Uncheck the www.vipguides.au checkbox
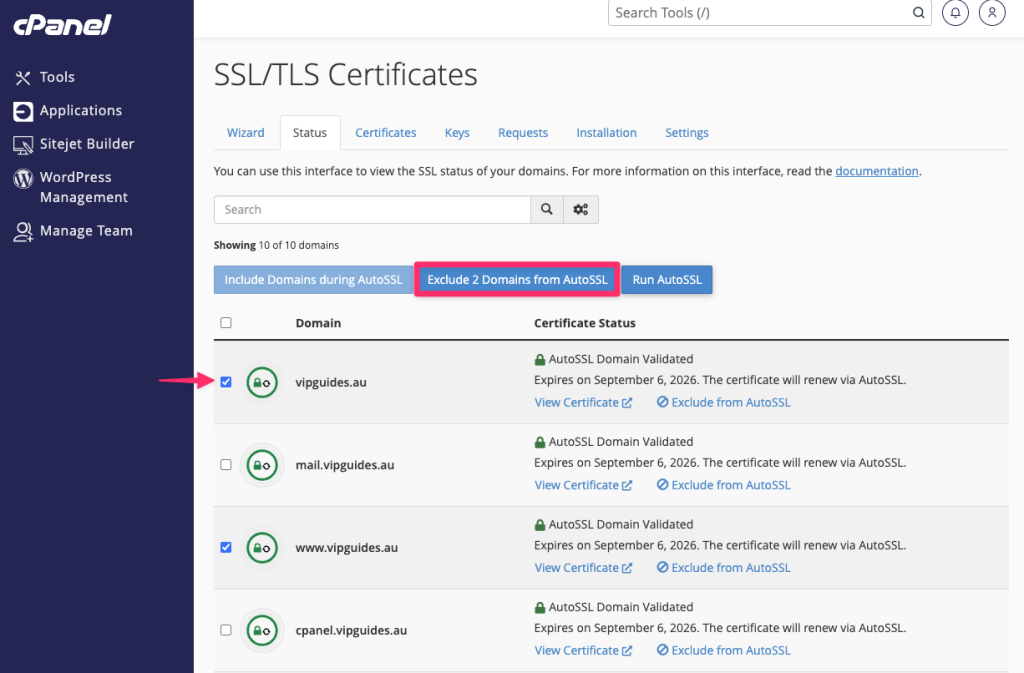Image resolution: width=1024 pixels, height=673 pixels. point(226,547)
